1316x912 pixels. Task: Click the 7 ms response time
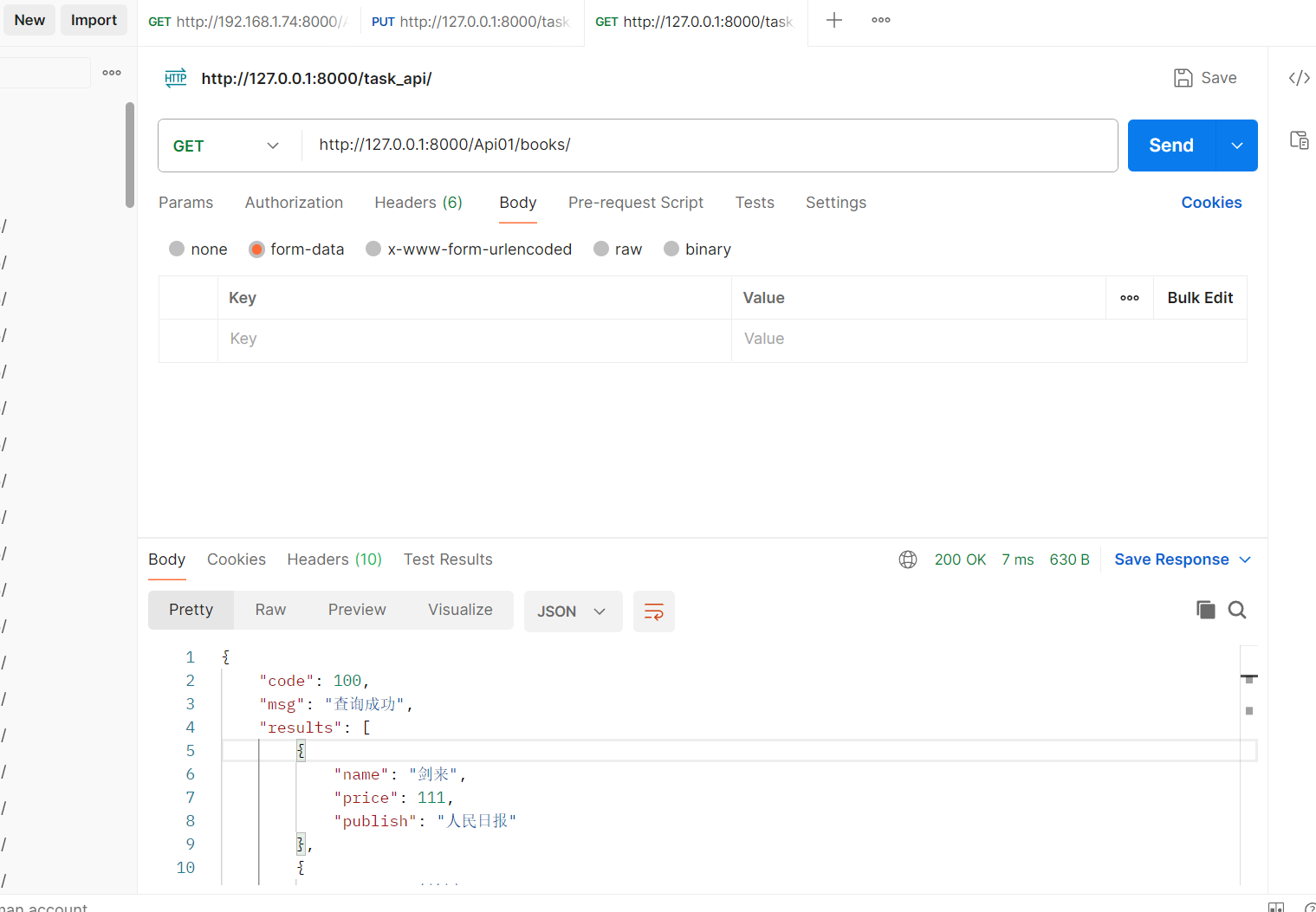(1018, 559)
